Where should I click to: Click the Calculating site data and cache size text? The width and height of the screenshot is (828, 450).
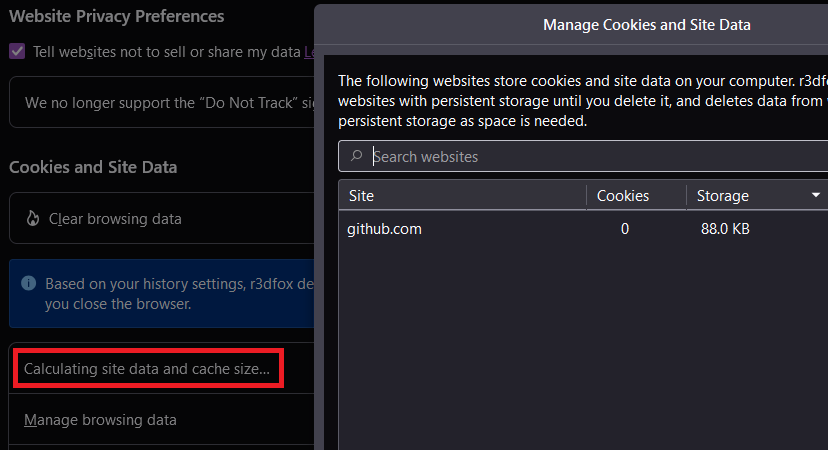coord(147,369)
